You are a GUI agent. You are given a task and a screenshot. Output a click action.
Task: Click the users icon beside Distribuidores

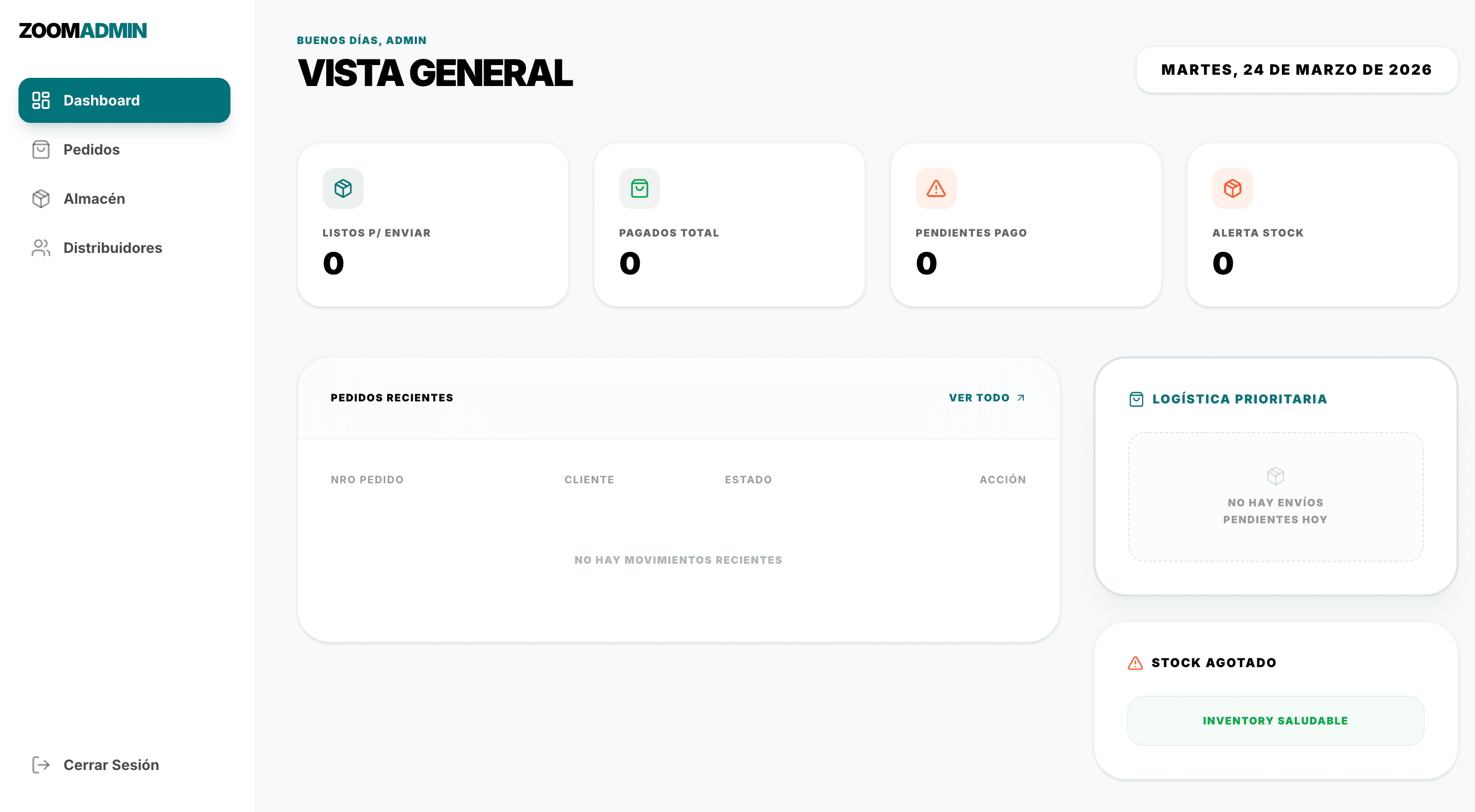click(x=40, y=248)
